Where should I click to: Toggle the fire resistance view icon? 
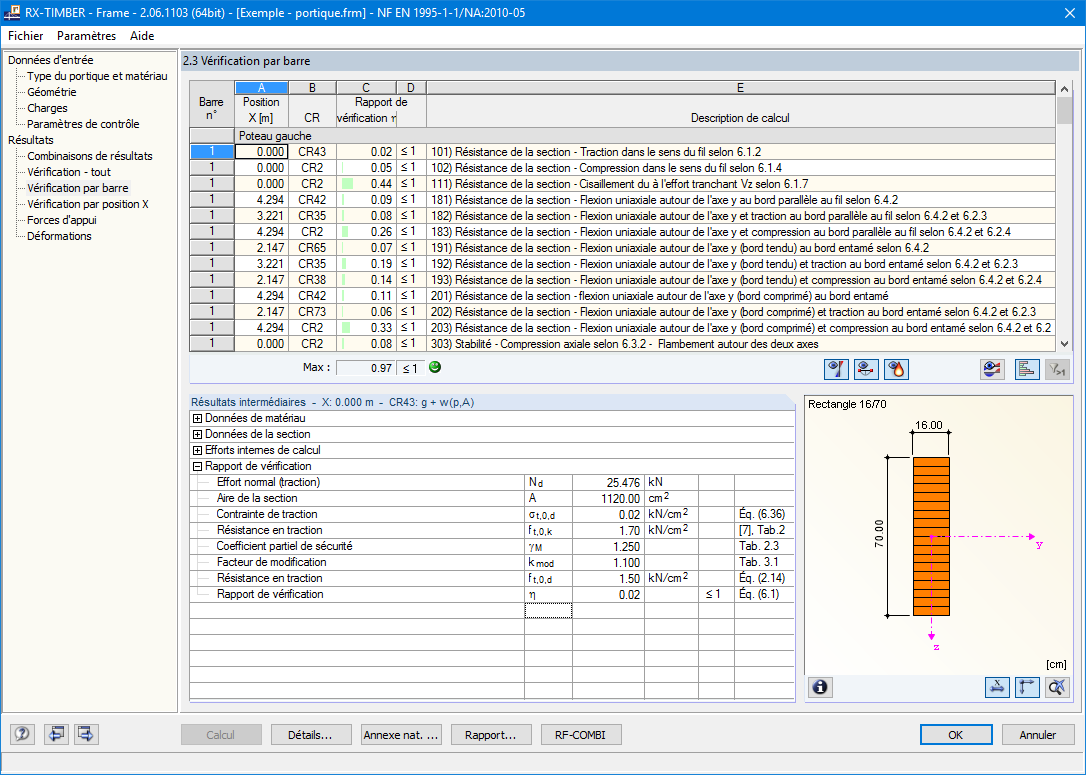(x=896, y=369)
